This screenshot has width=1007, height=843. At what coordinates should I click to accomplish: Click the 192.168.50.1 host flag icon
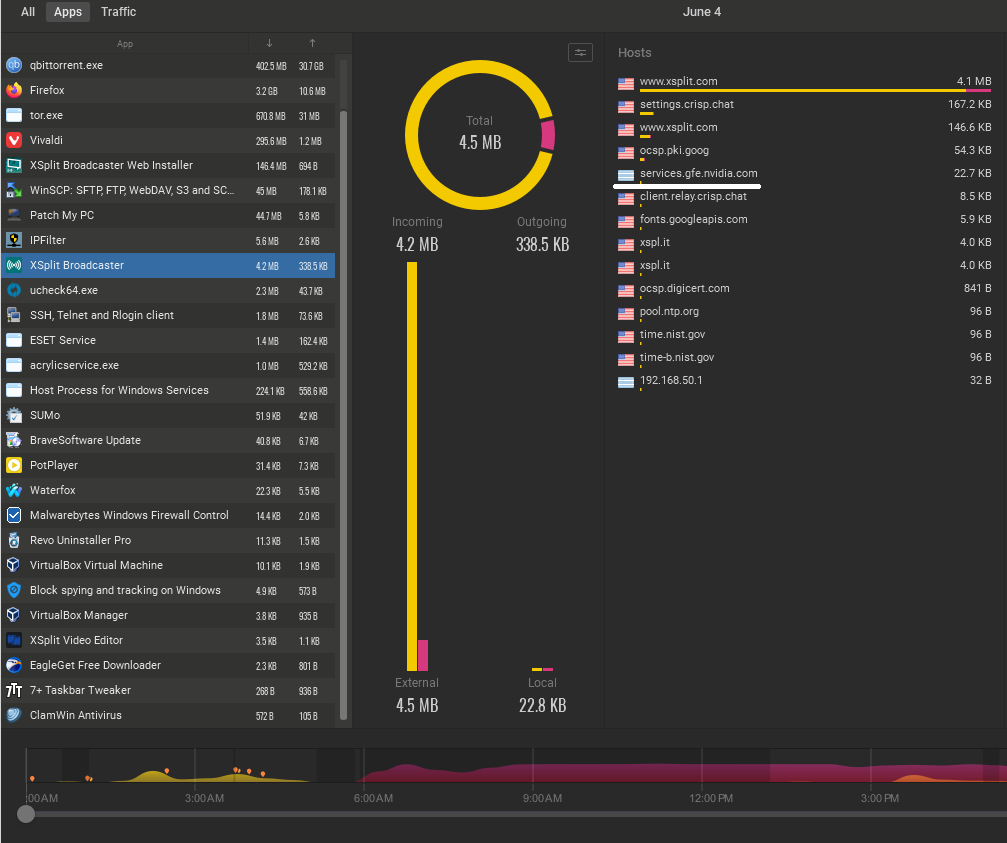[626, 382]
